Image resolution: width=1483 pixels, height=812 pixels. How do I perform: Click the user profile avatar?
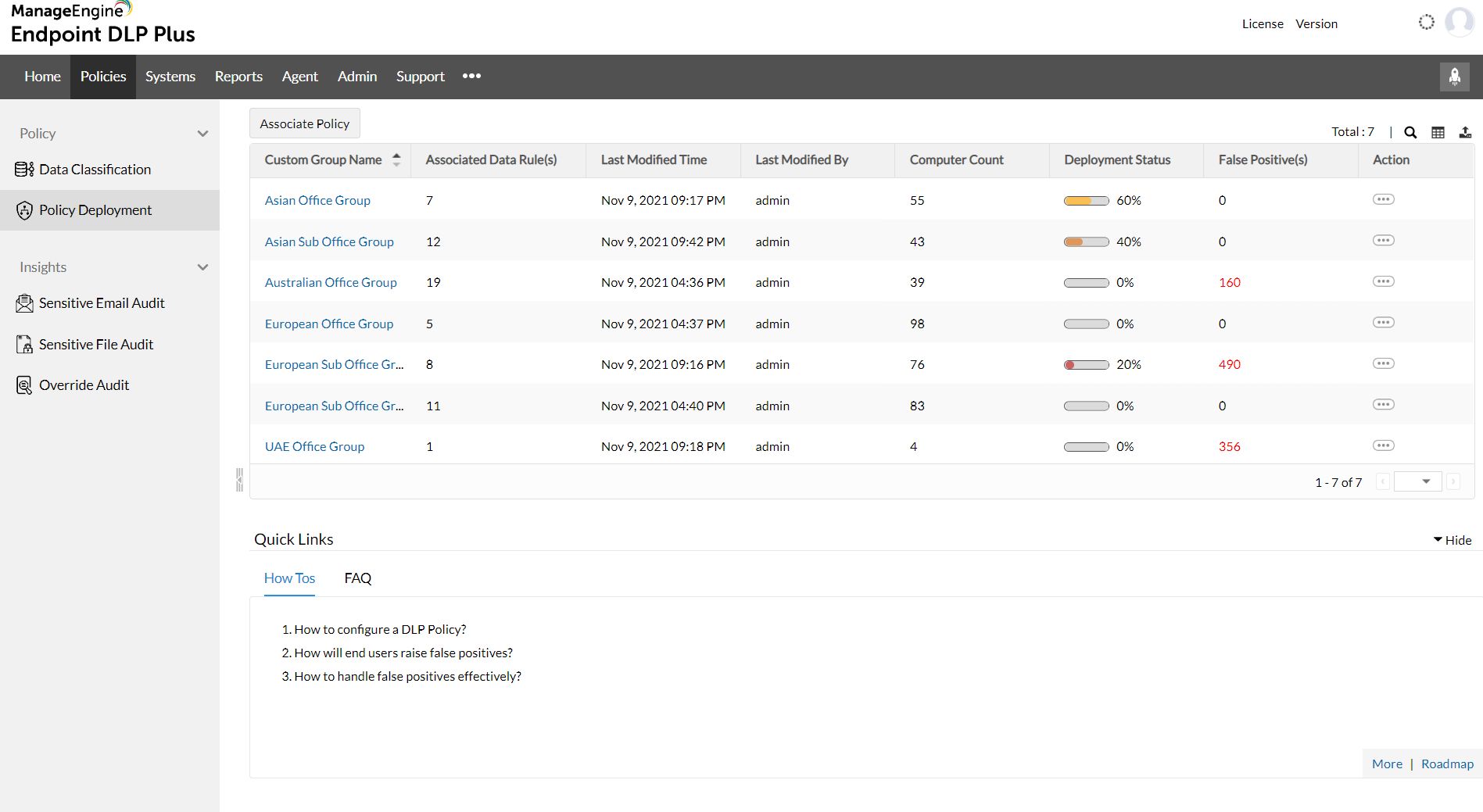(x=1459, y=23)
